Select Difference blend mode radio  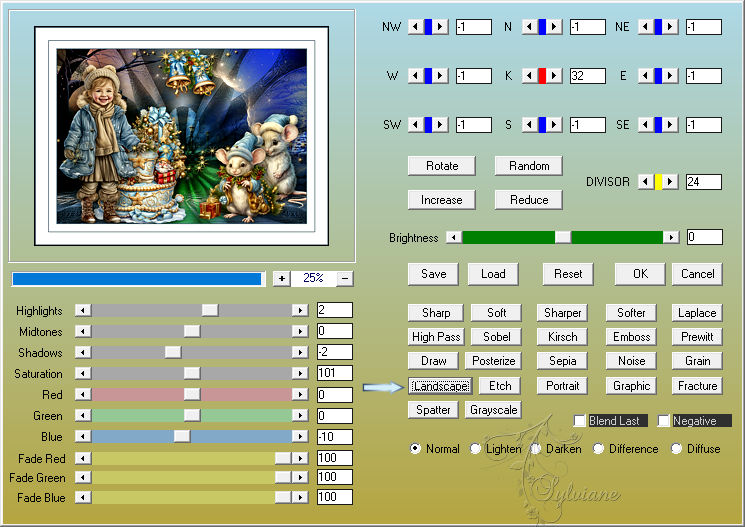tap(599, 449)
